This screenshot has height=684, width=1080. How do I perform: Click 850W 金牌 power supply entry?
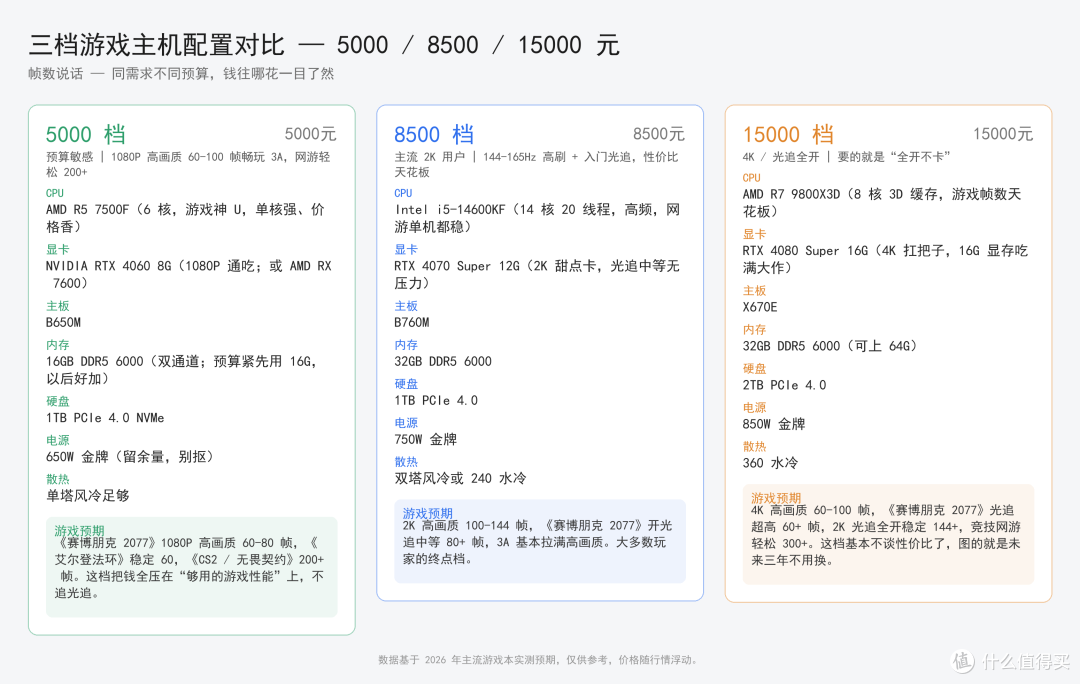tap(774, 424)
